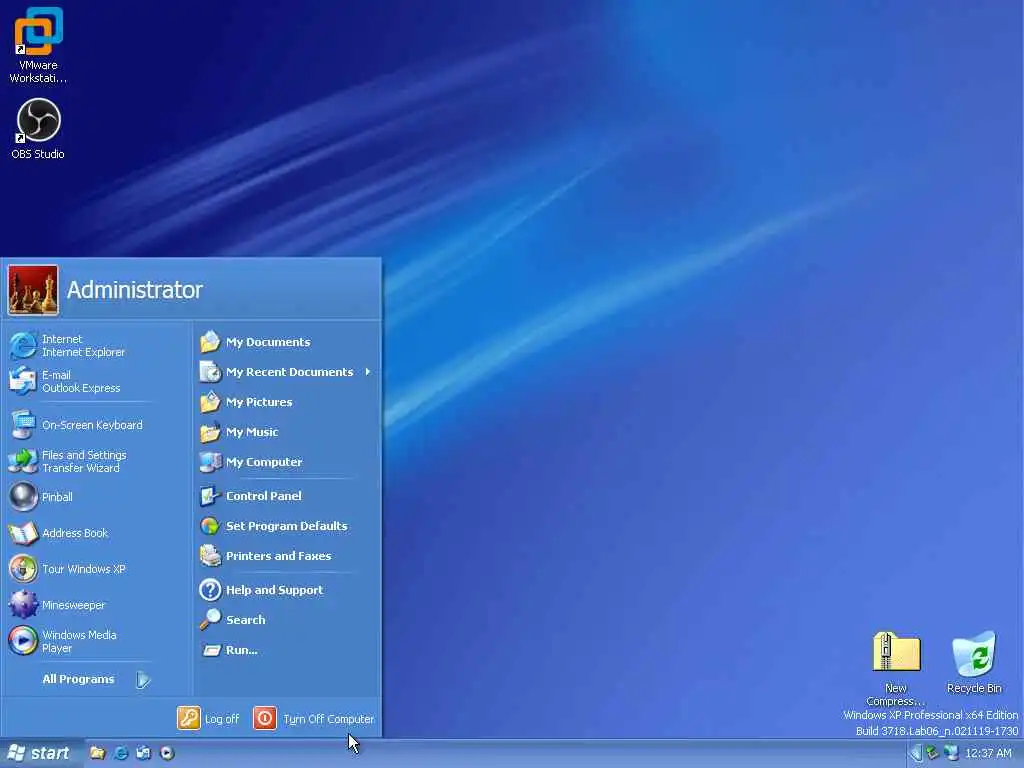Screen dimensions: 1024x768
Task: Click the Administrator chess user picture
Action: (x=33, y=290)
